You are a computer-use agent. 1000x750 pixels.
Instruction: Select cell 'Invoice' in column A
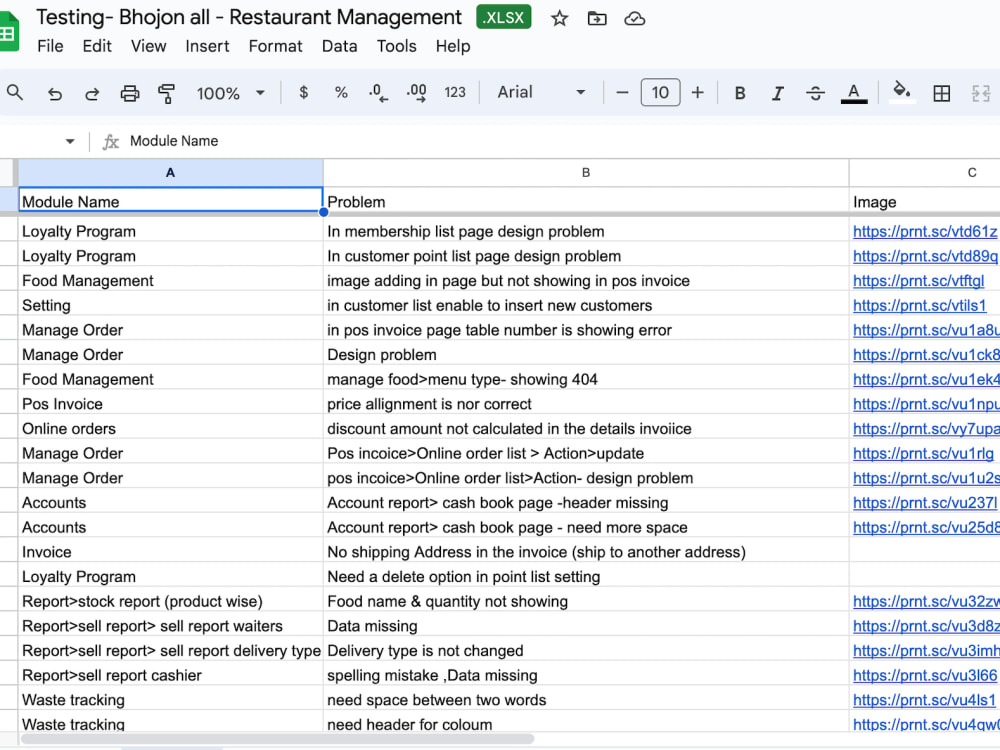170,552
